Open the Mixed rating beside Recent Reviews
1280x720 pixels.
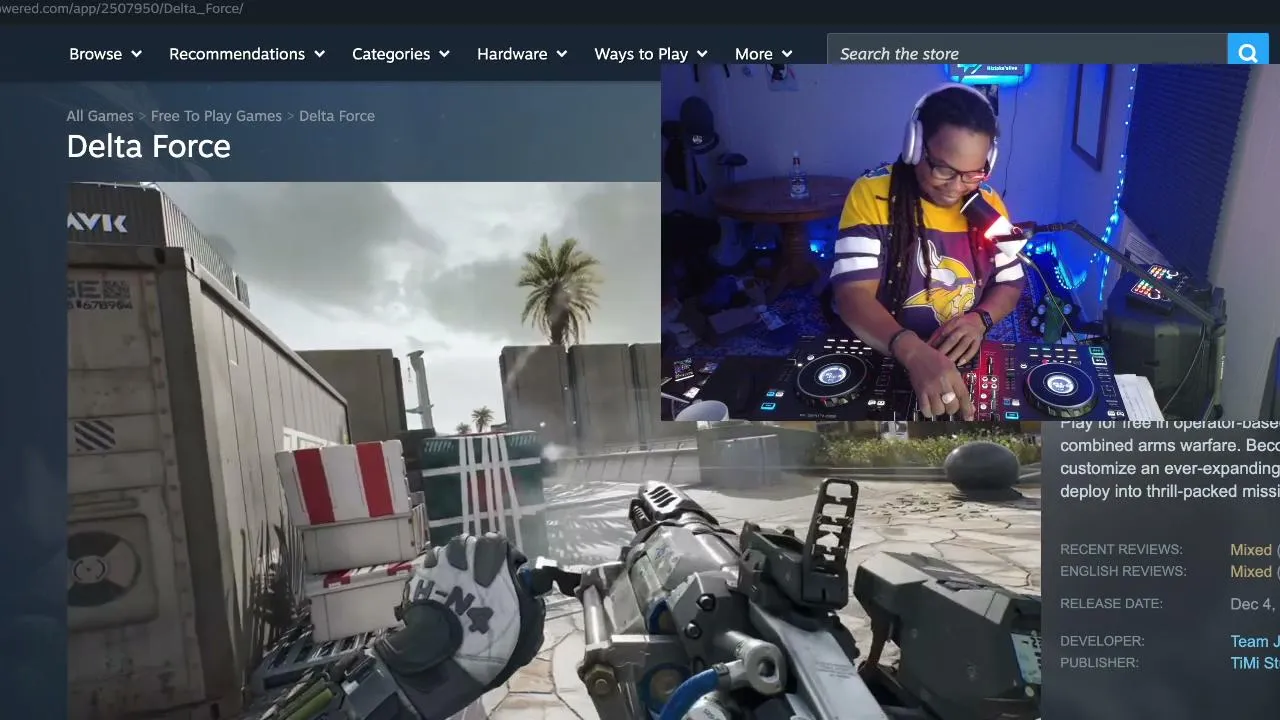(1251, 550)
